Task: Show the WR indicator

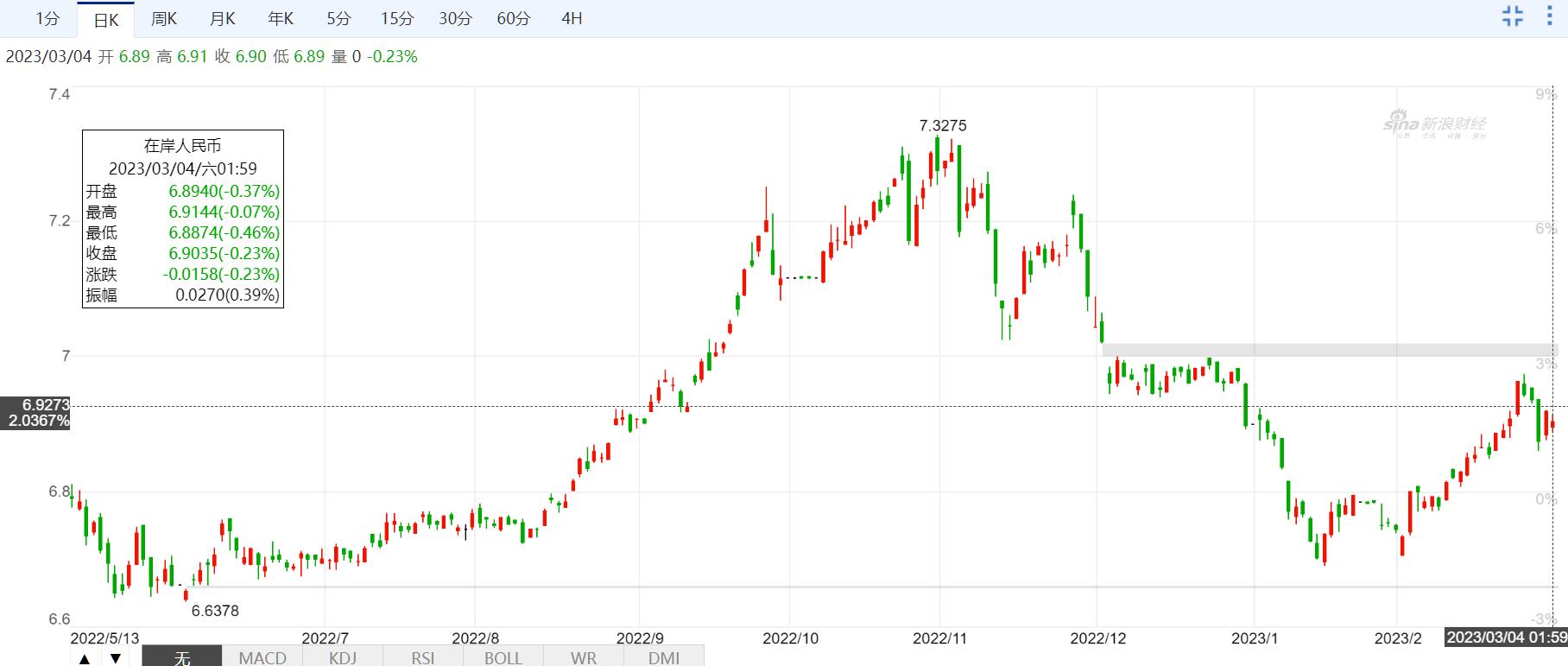Action: pos(584,657)
